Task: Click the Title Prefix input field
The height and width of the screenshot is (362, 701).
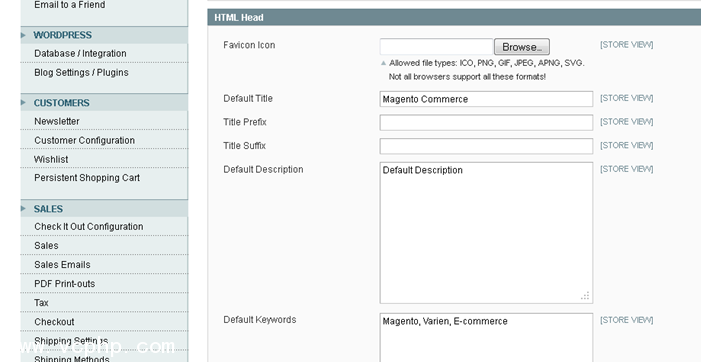Action: [486, 122]
